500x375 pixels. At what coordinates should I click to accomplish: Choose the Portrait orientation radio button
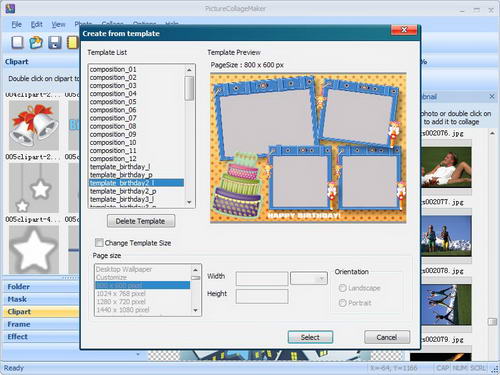[342, 303]
